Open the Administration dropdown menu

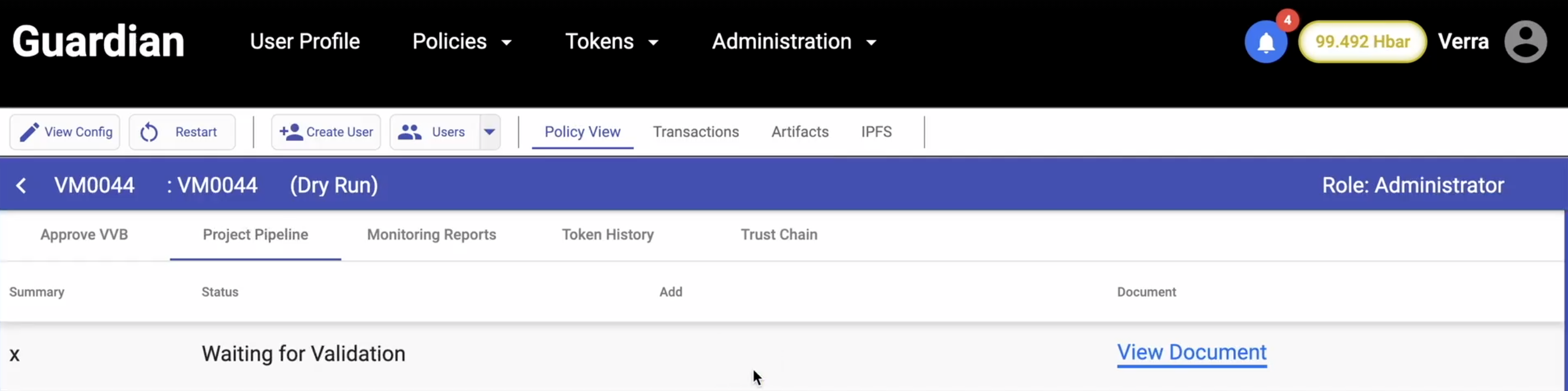click(x=794, y=42)
